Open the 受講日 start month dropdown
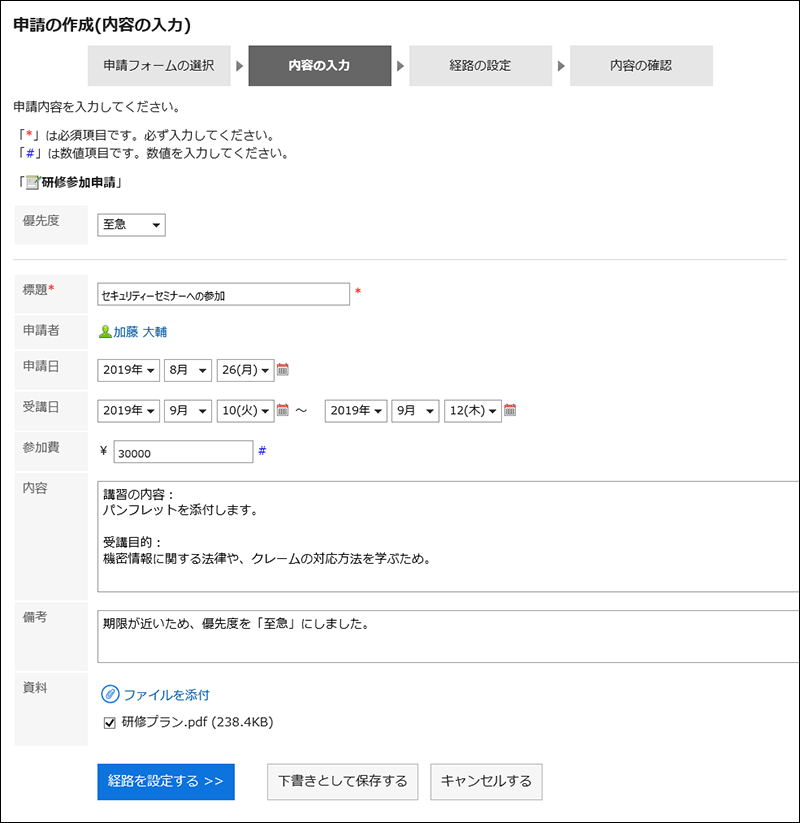Image resolution: width=800 pixels, height=823 pixels. click(188, 410)
